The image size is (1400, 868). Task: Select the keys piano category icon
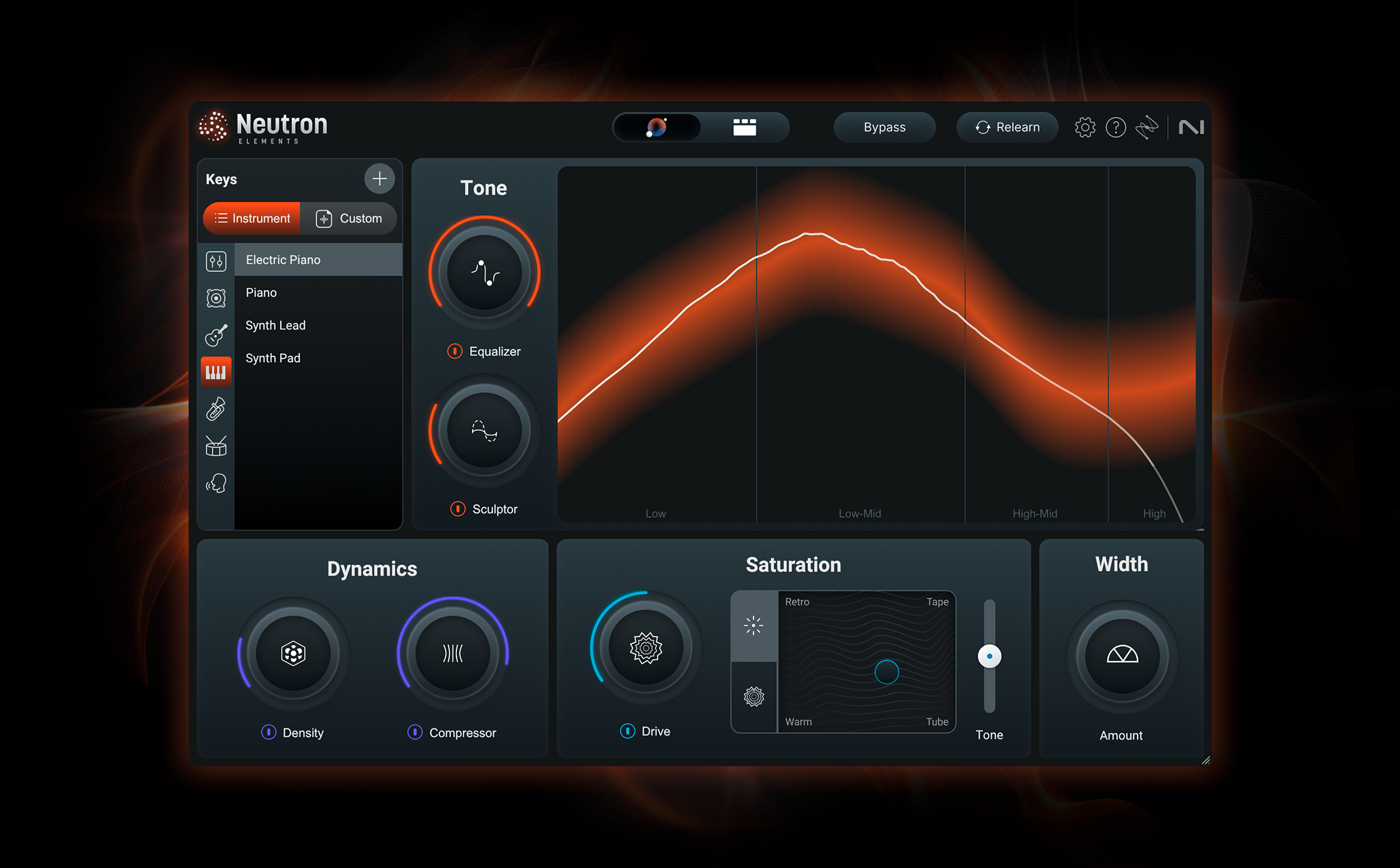click(x=216, y=372)
